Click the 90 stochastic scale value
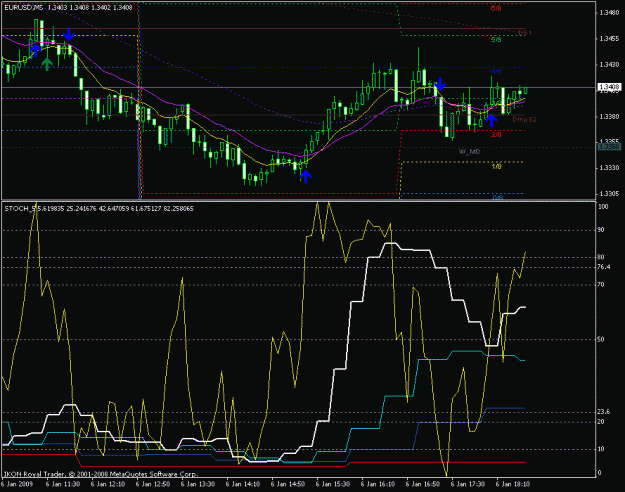 pyautogui.click(x=601, y=230)
